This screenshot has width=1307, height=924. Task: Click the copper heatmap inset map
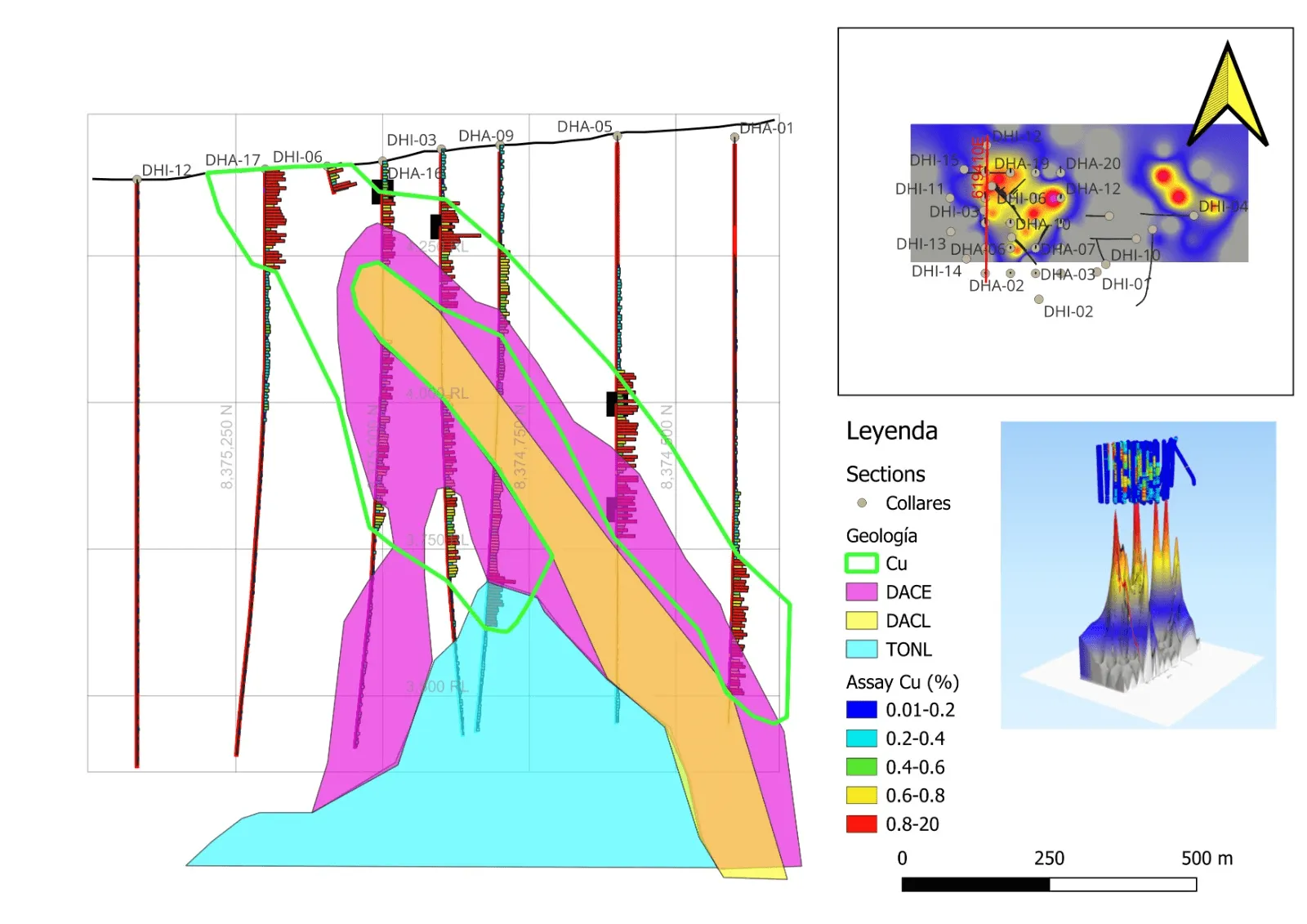tap(1079, 193)
